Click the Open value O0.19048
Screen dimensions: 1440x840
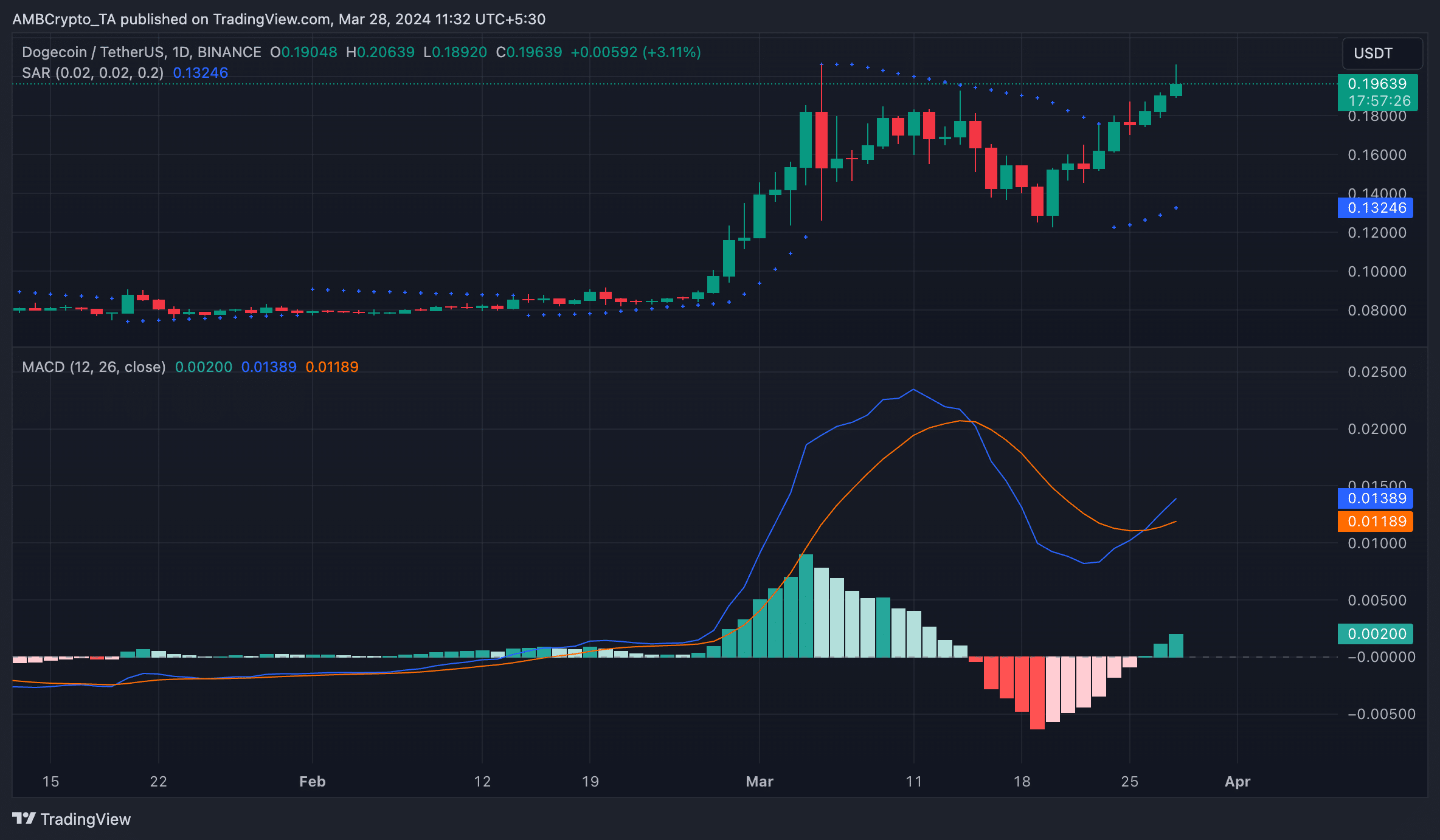point(303,52)
